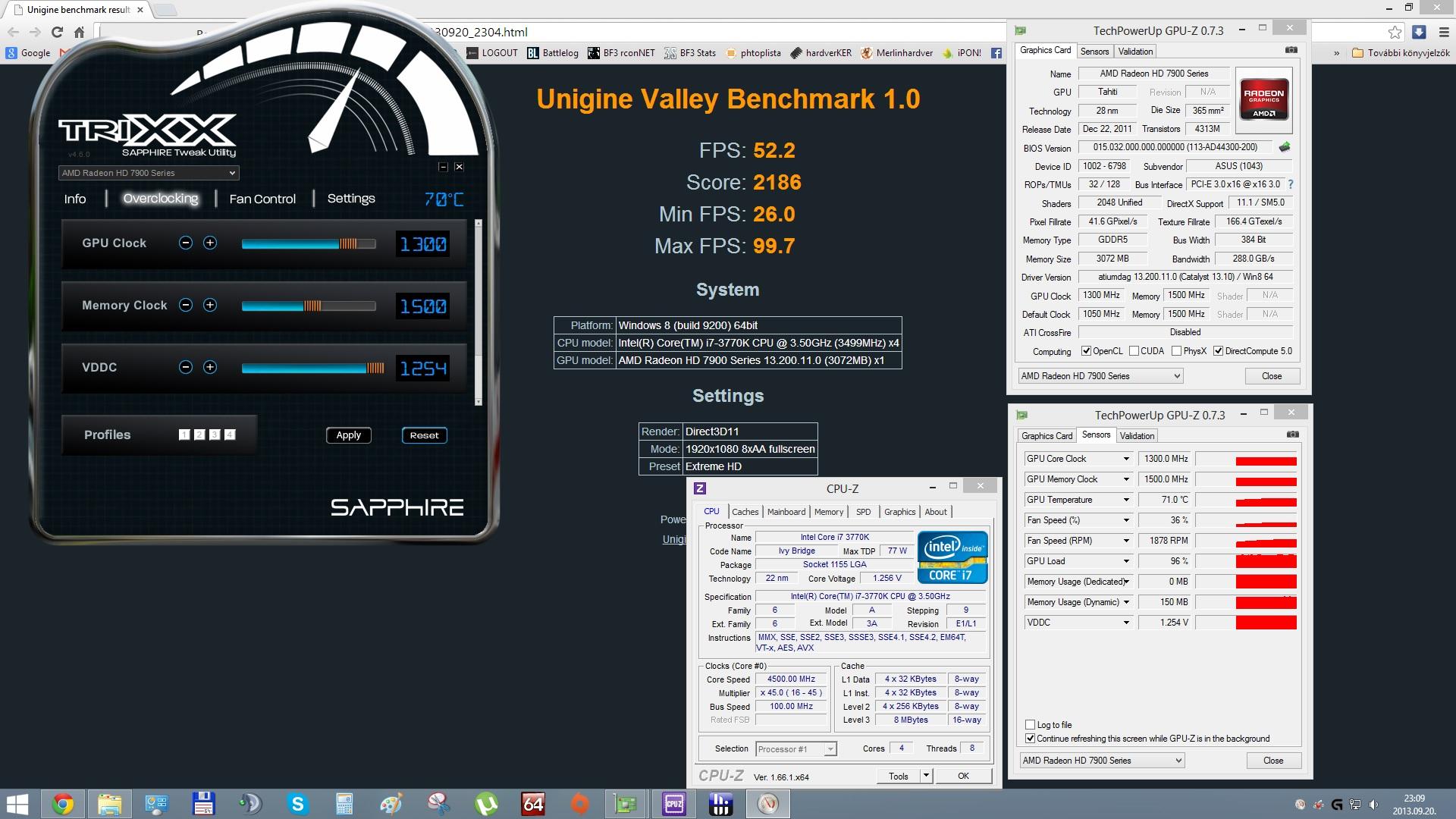The image size is (1456, 819).
Task: Increase GPU Clock with the plus icon
Action: [x=210, y=243]
